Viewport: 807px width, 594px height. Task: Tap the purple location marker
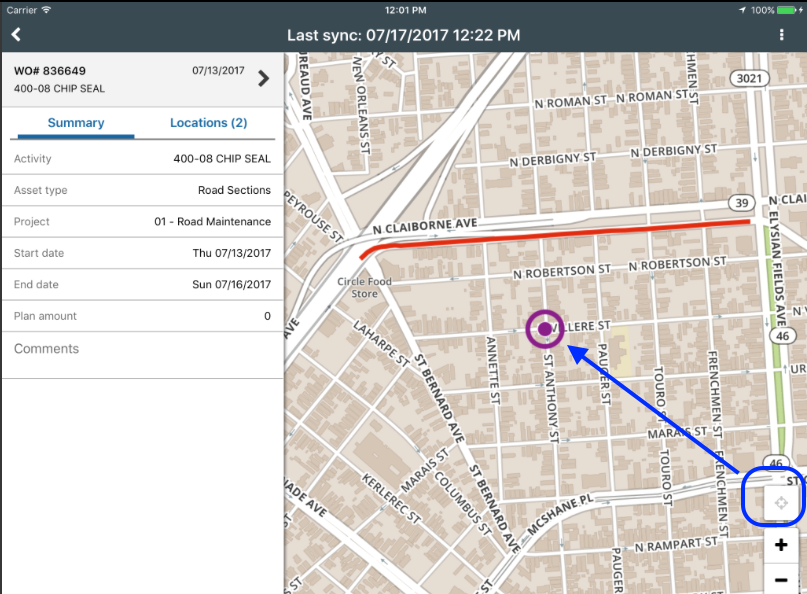[x=545, y=328]
